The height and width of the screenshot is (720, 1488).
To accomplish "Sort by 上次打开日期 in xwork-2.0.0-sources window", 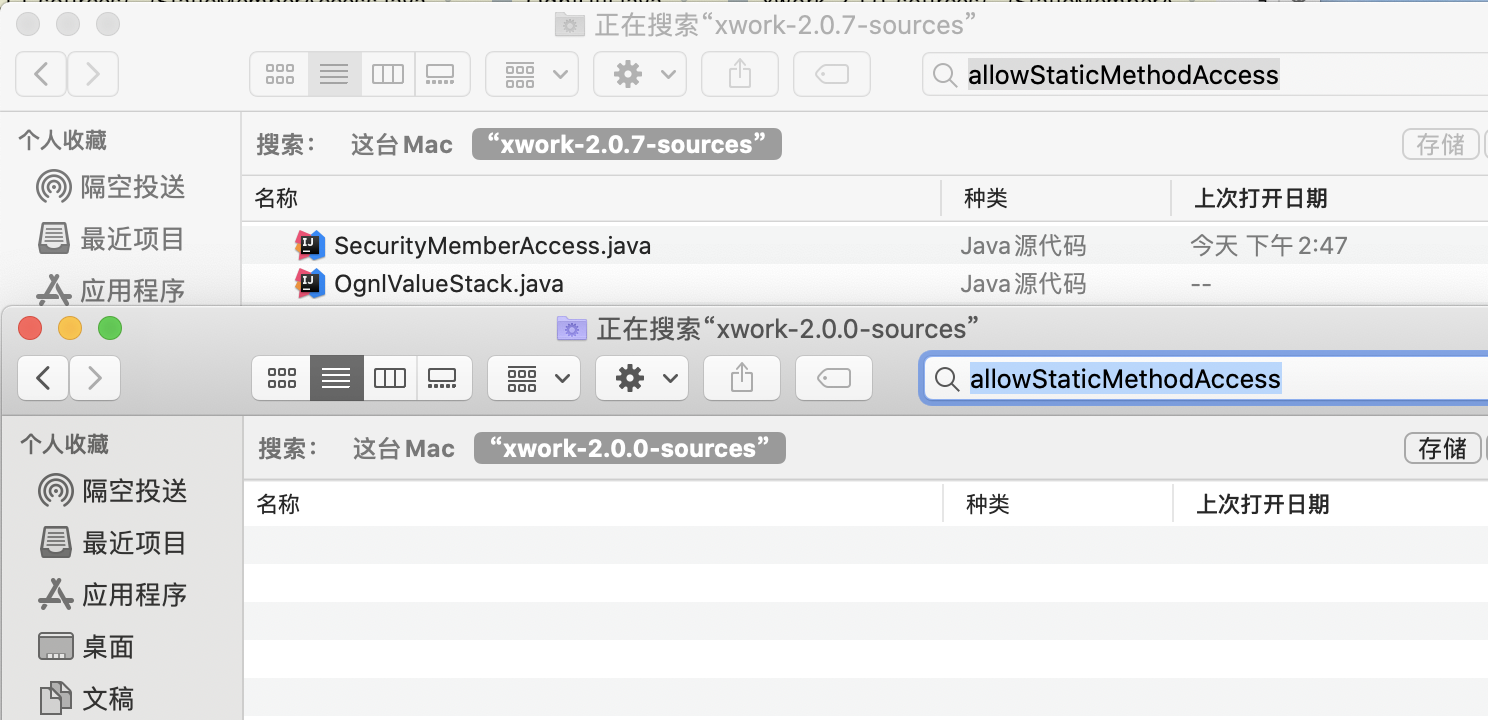I will (1331, 504).
